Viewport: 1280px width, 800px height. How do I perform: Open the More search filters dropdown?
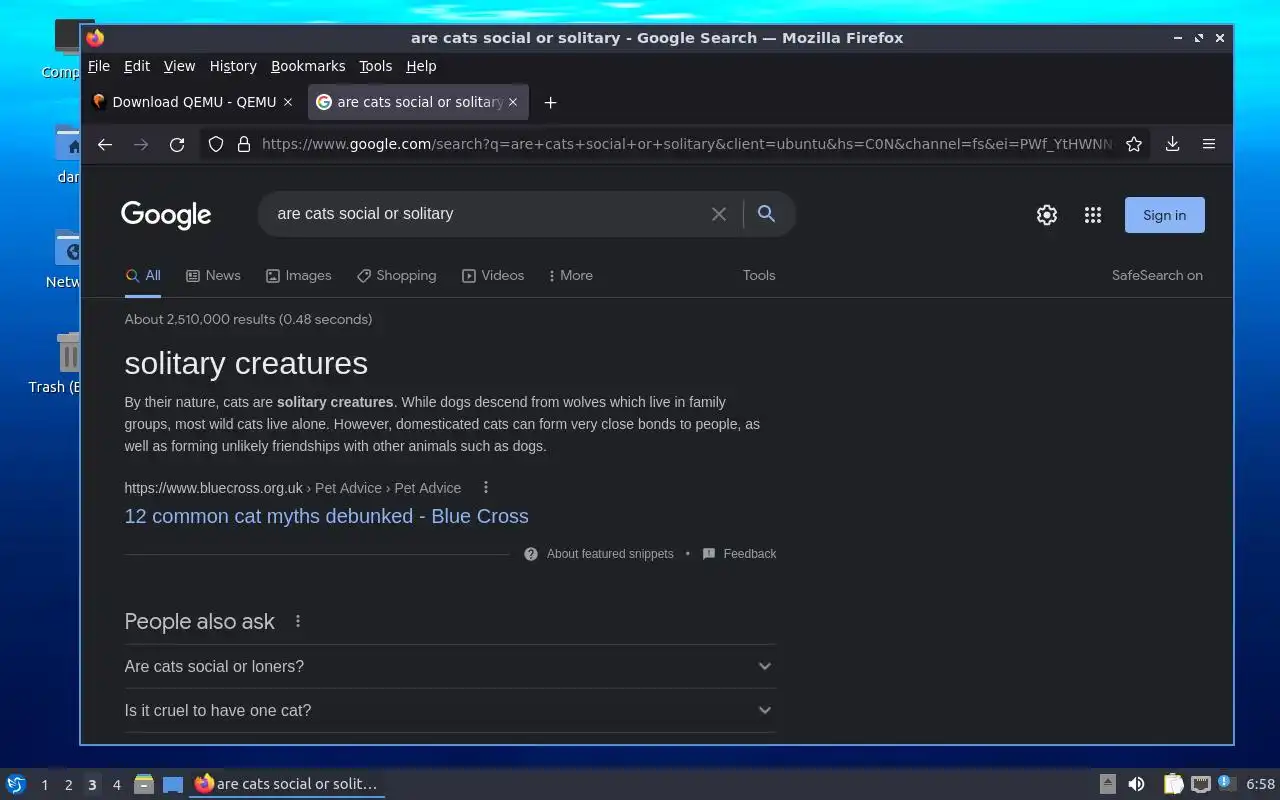pyautogui.click(x=570, y=276)
